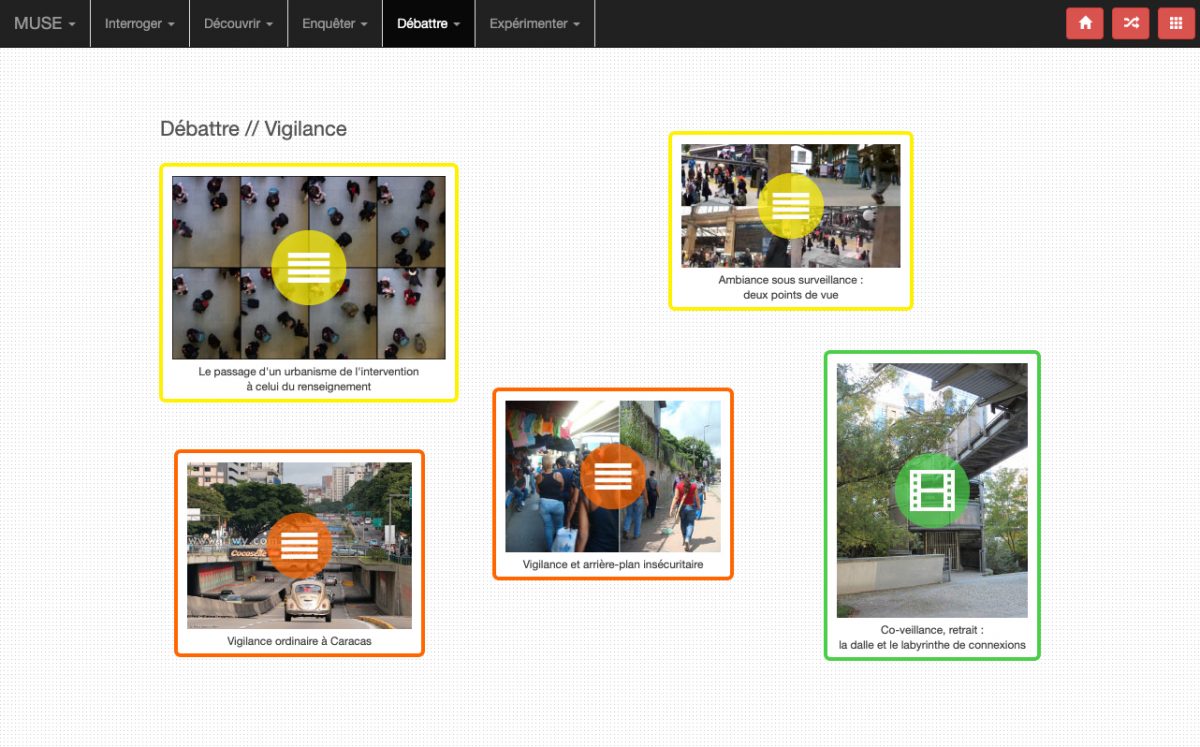Click the red shuffle icon button
The height and width of the screenshot is (747, 1200).
[x=1130, y=23]
